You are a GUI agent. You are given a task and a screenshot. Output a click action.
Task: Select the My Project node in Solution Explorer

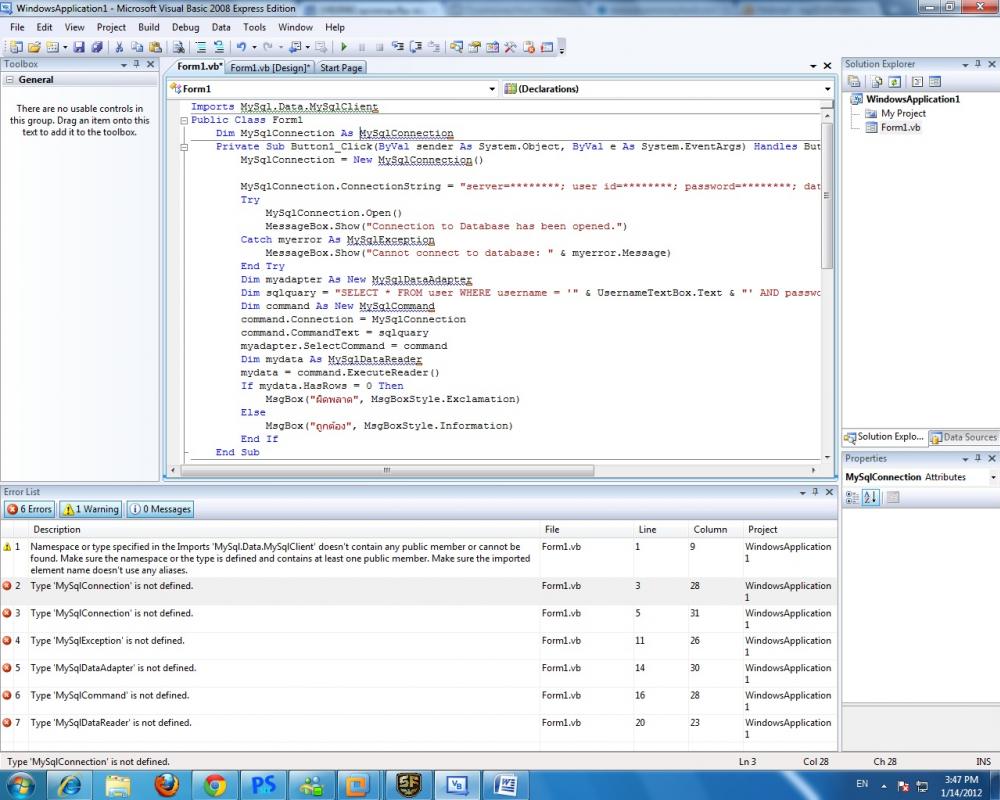903,114
